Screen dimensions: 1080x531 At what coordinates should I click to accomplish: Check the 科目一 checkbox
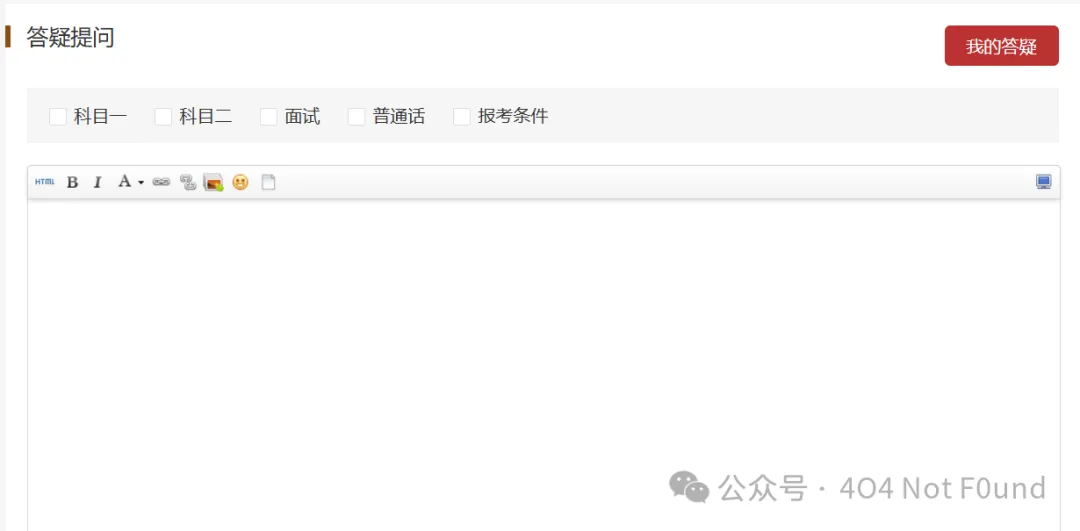(58, 116)
